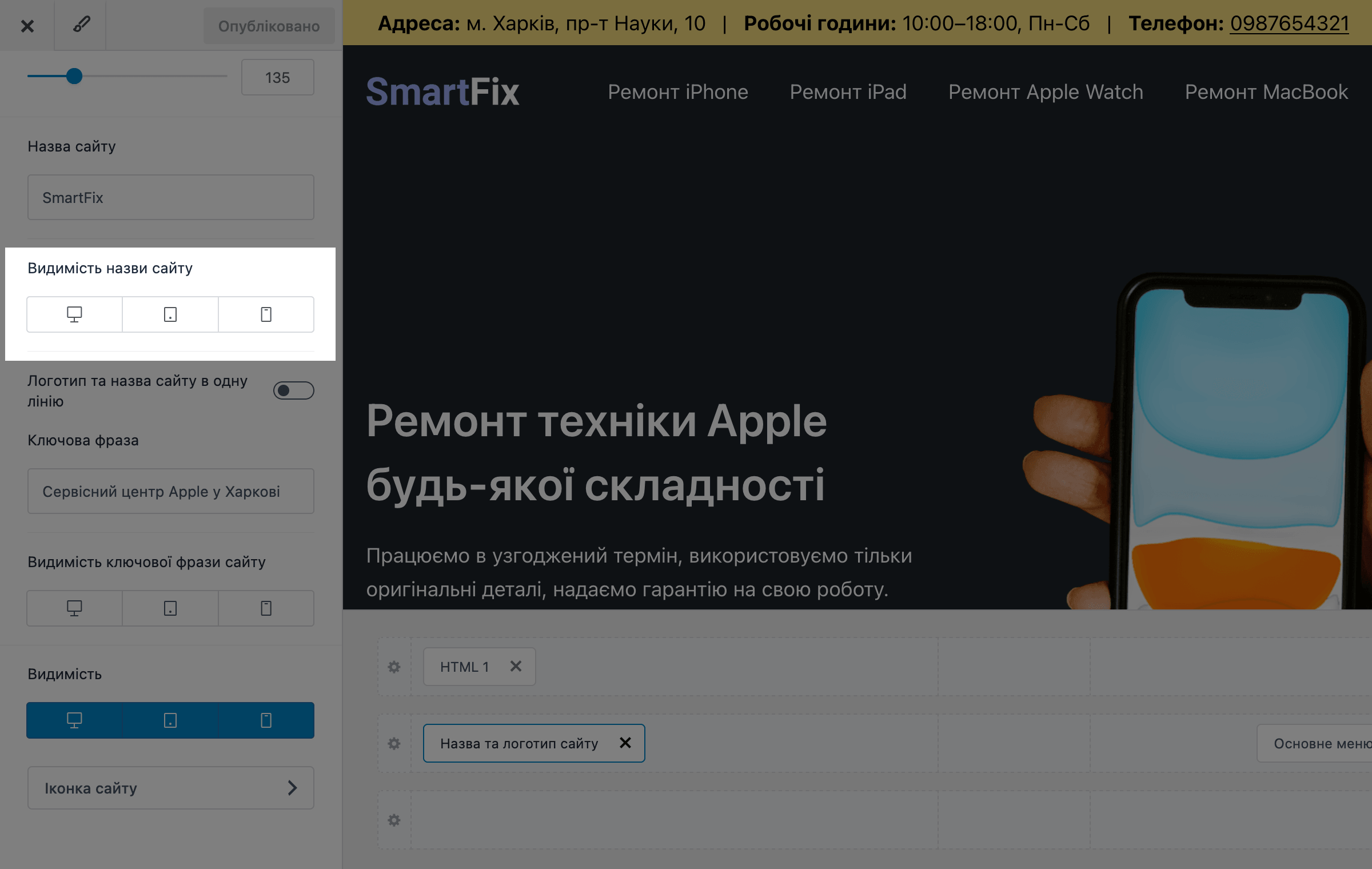This screenshot has height=869, width=1372.
Task: Open settings gear for bottom empty row
Action: 394,820
